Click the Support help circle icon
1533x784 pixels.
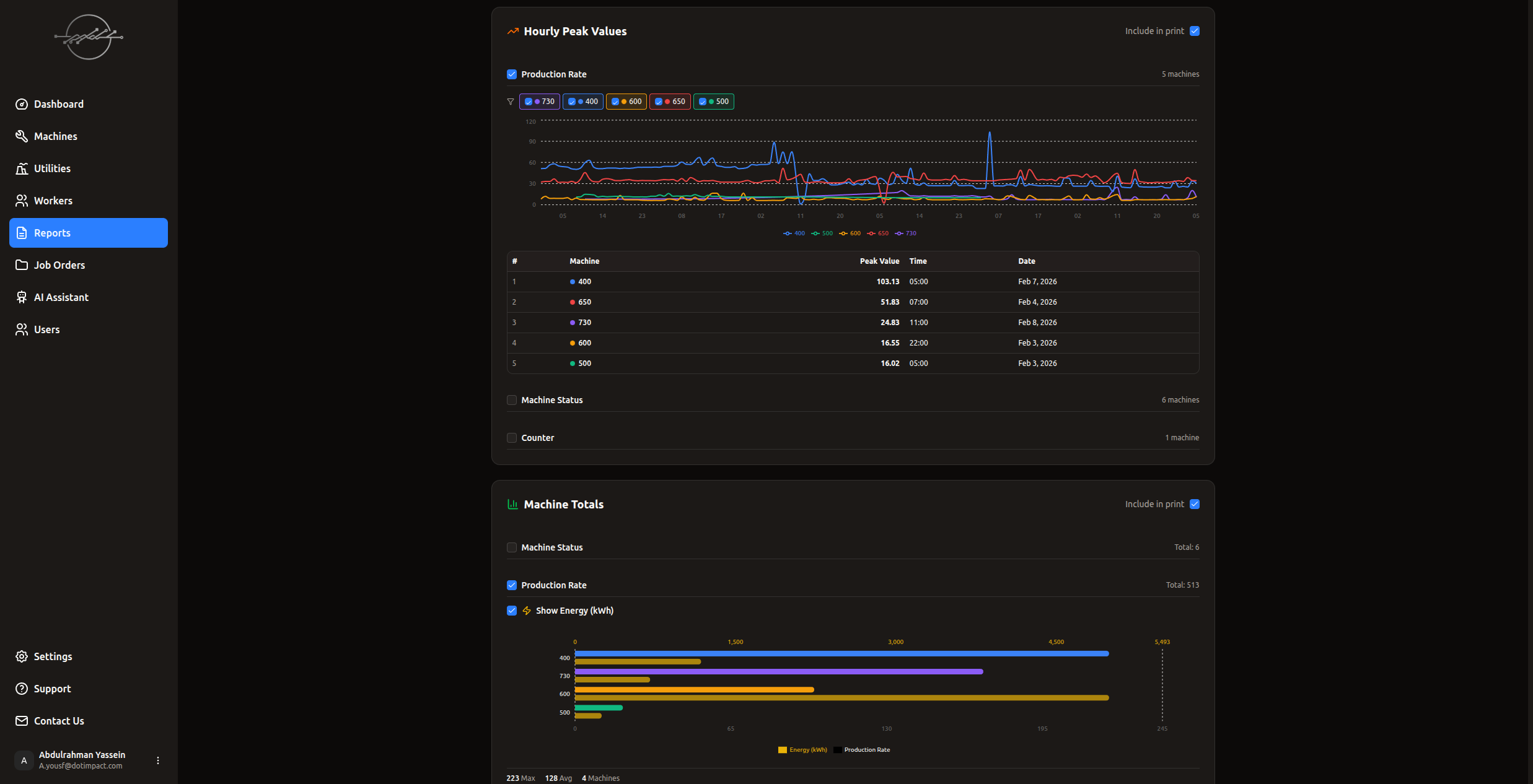[22, 689]
